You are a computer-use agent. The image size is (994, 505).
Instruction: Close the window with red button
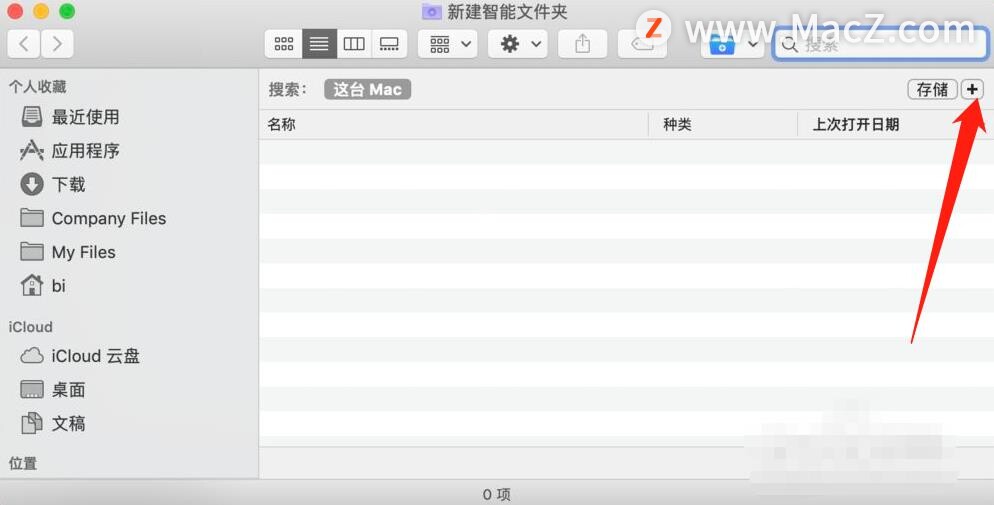(15, 11)
